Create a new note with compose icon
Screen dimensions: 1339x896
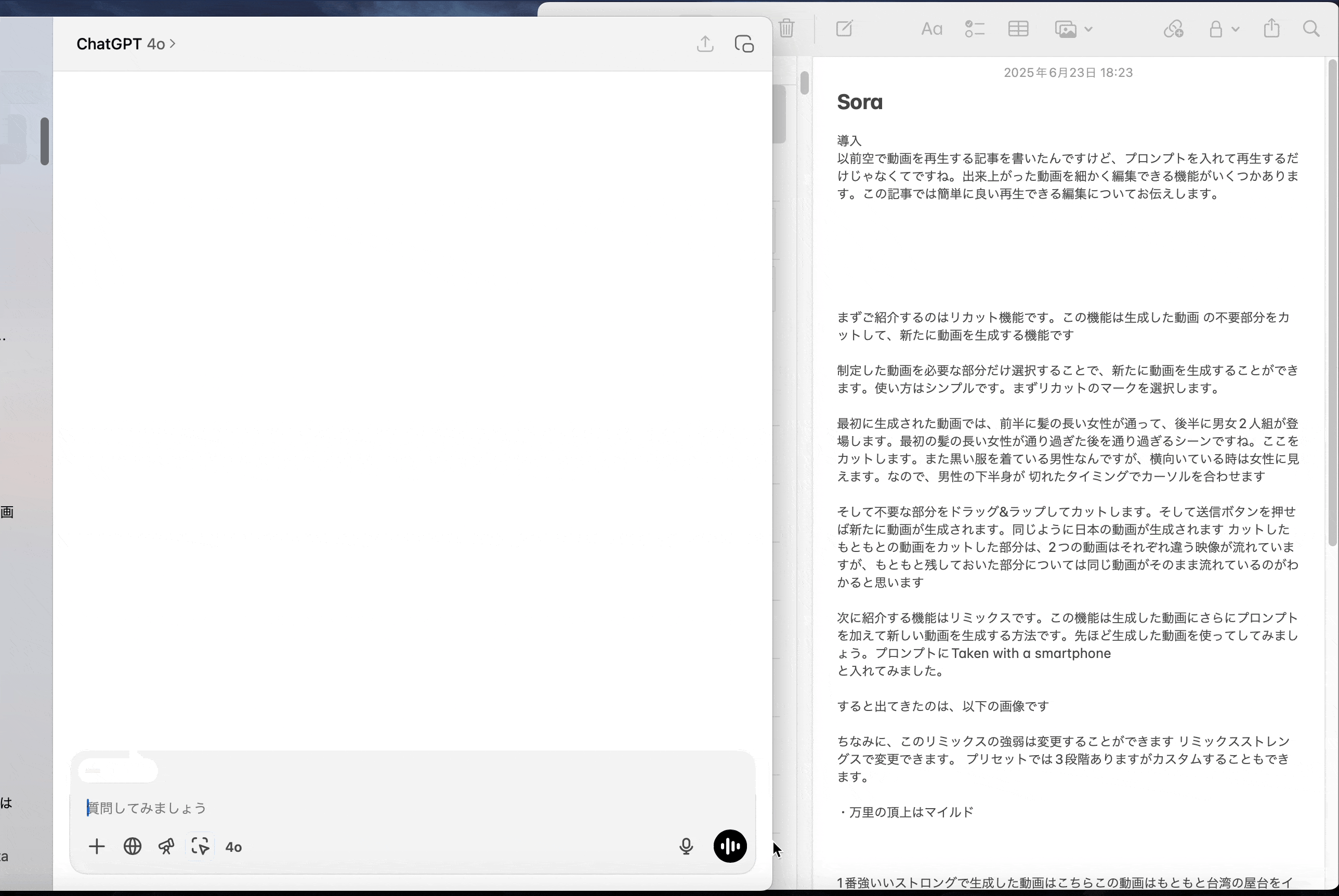[844, 29]
